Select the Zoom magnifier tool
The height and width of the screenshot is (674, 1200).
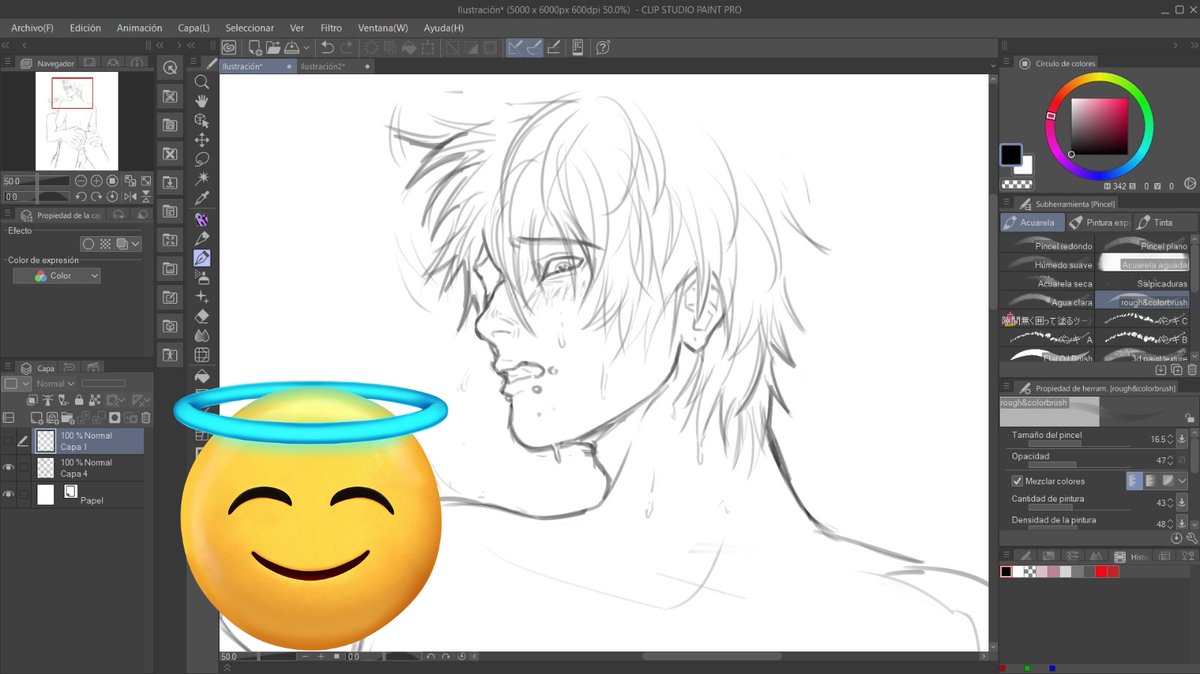click(202, 82)
